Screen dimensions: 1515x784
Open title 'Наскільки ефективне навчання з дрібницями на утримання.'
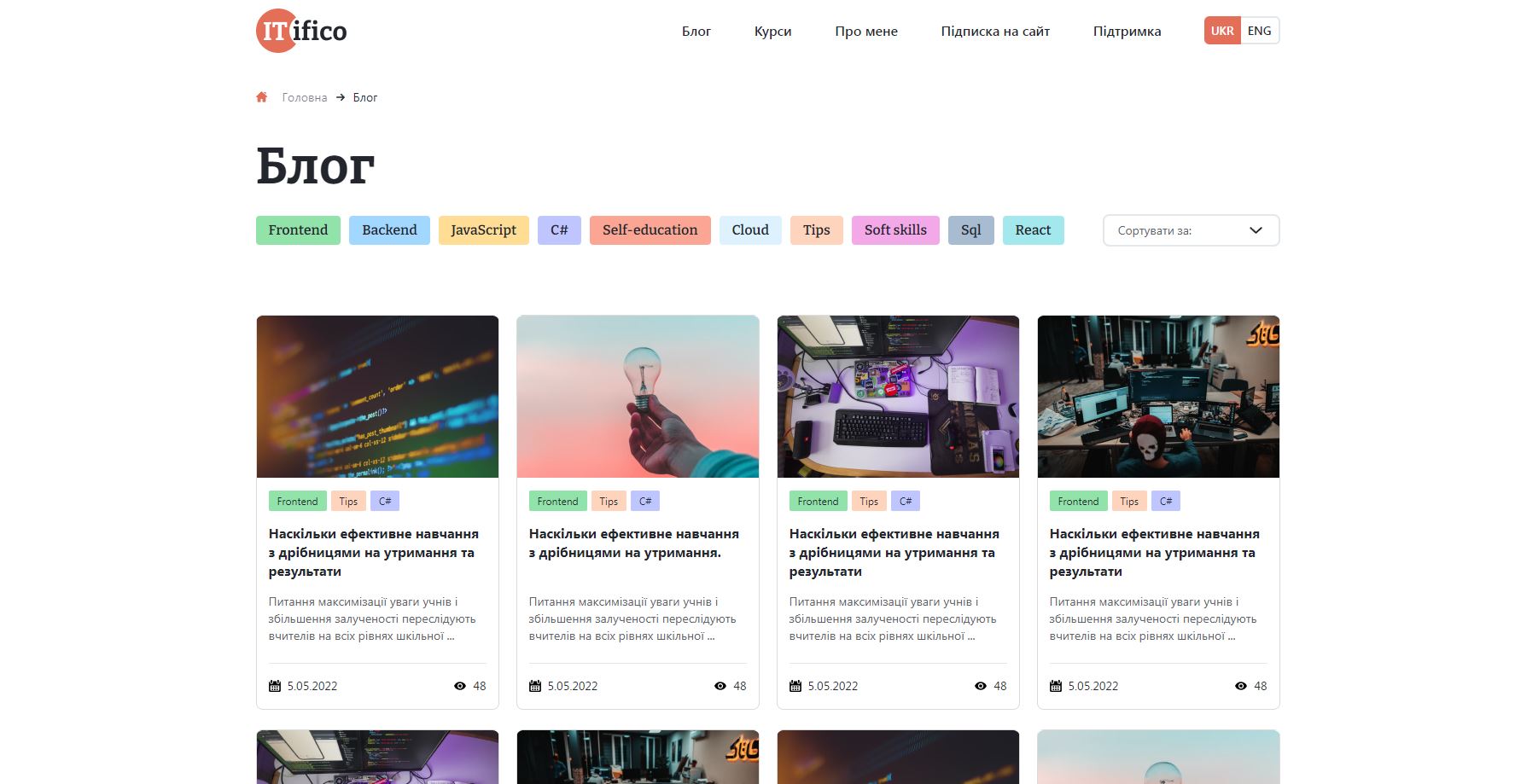634,543
